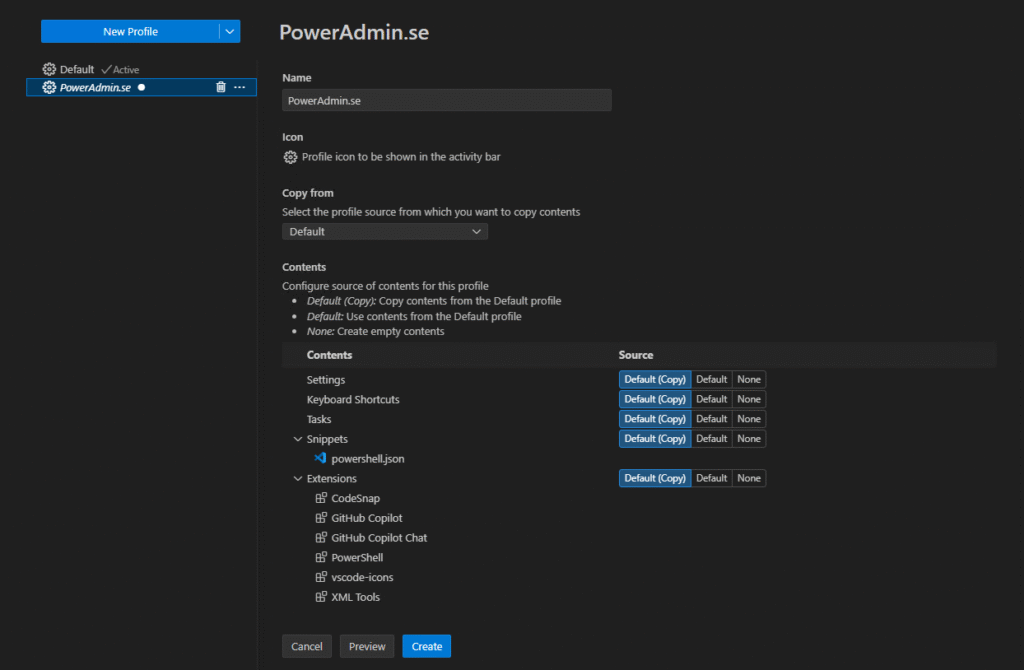Click into the profile Name input field
Viewport: 1024px width, 670px height.
[x=447, y=101]
